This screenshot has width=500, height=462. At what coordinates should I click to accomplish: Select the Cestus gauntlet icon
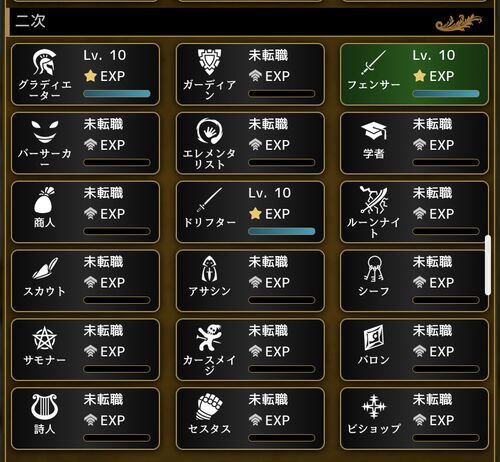click(x=209, y=406)
